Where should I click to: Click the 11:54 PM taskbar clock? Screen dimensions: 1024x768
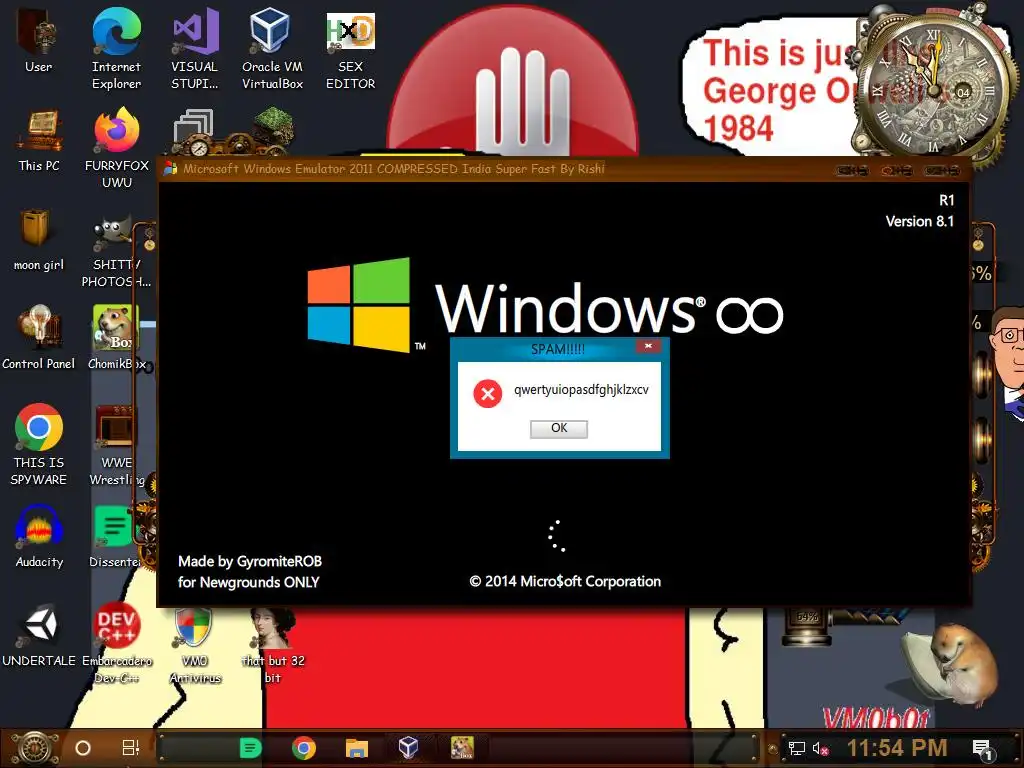click(897, 748)
